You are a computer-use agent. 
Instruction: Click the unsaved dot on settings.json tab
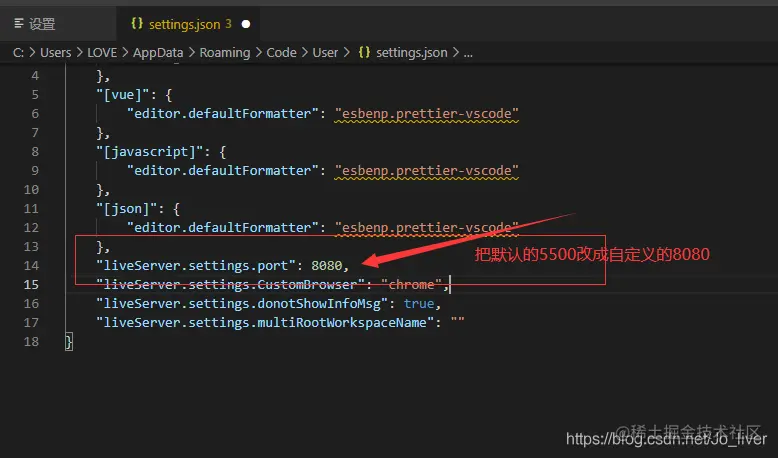(246, 24)
